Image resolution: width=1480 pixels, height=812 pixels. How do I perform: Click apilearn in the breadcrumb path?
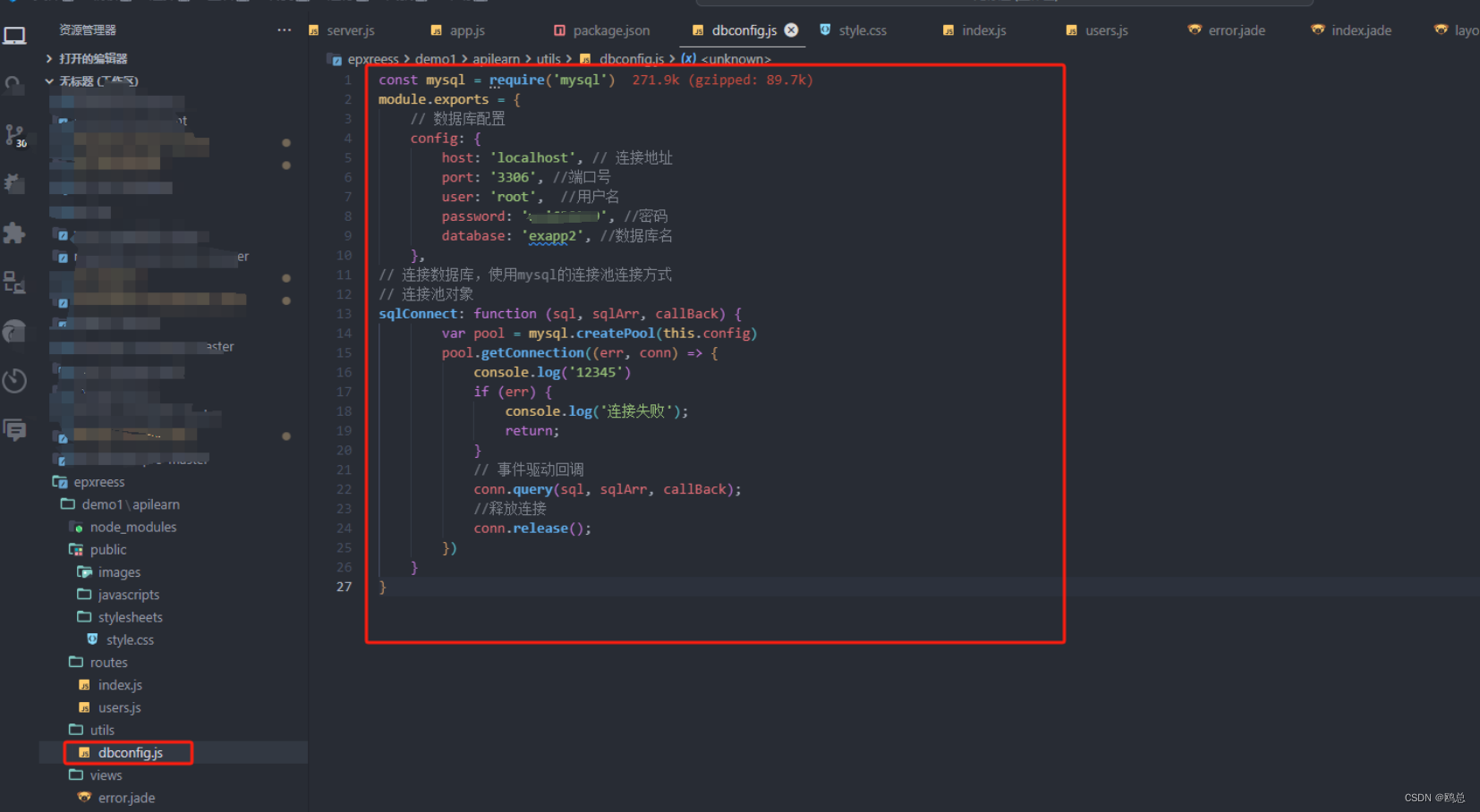pos(497,59)
